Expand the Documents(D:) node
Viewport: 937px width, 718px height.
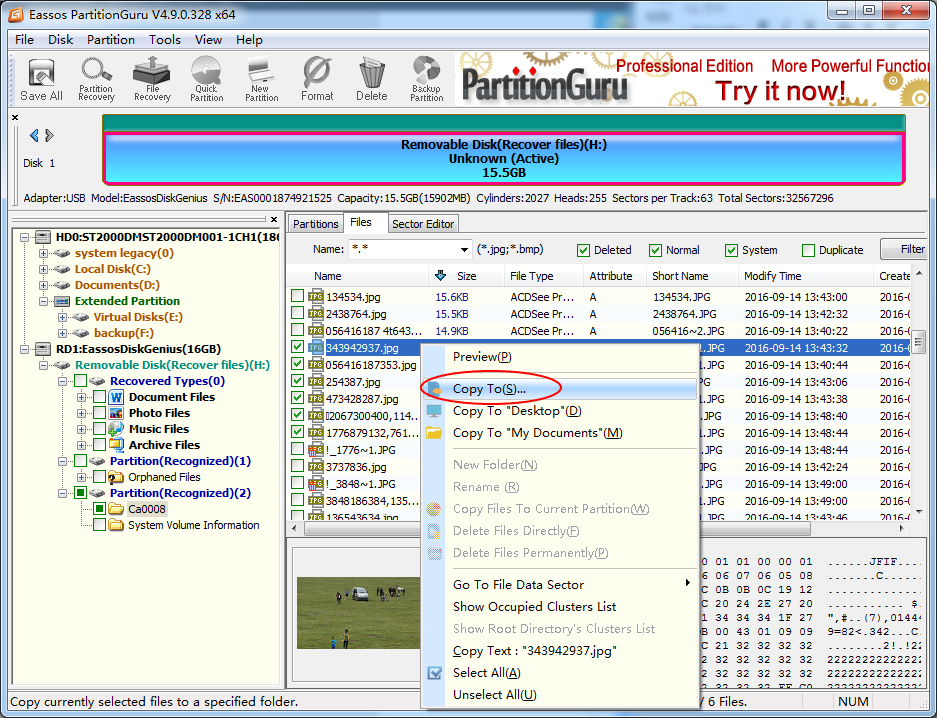click(x=44, y=286)
